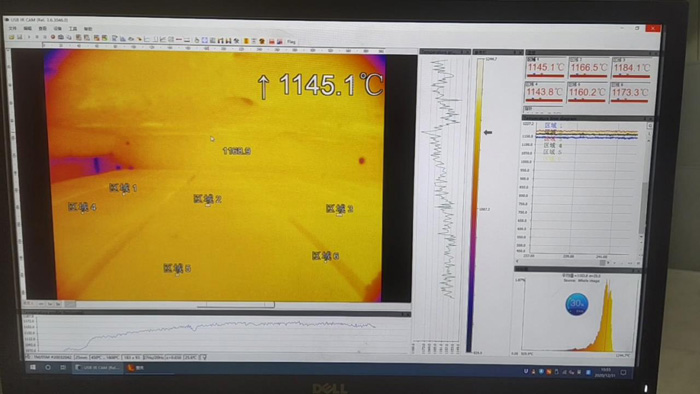
Task: Click the camera snapshot icon in the toolbar
Action: click(x=61, y=37)
